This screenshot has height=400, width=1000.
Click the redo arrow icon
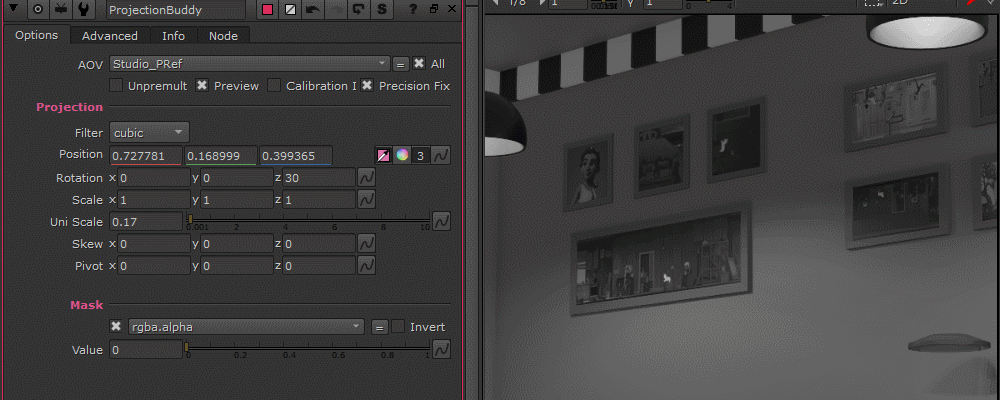point(335,10)
